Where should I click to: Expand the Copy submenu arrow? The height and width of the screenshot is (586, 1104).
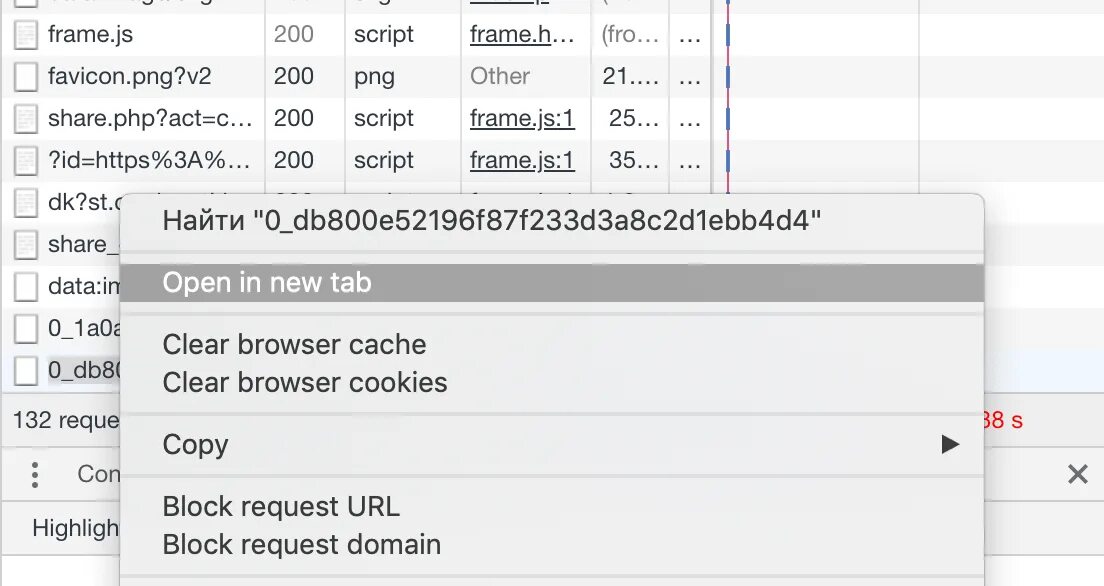(950, 444)
